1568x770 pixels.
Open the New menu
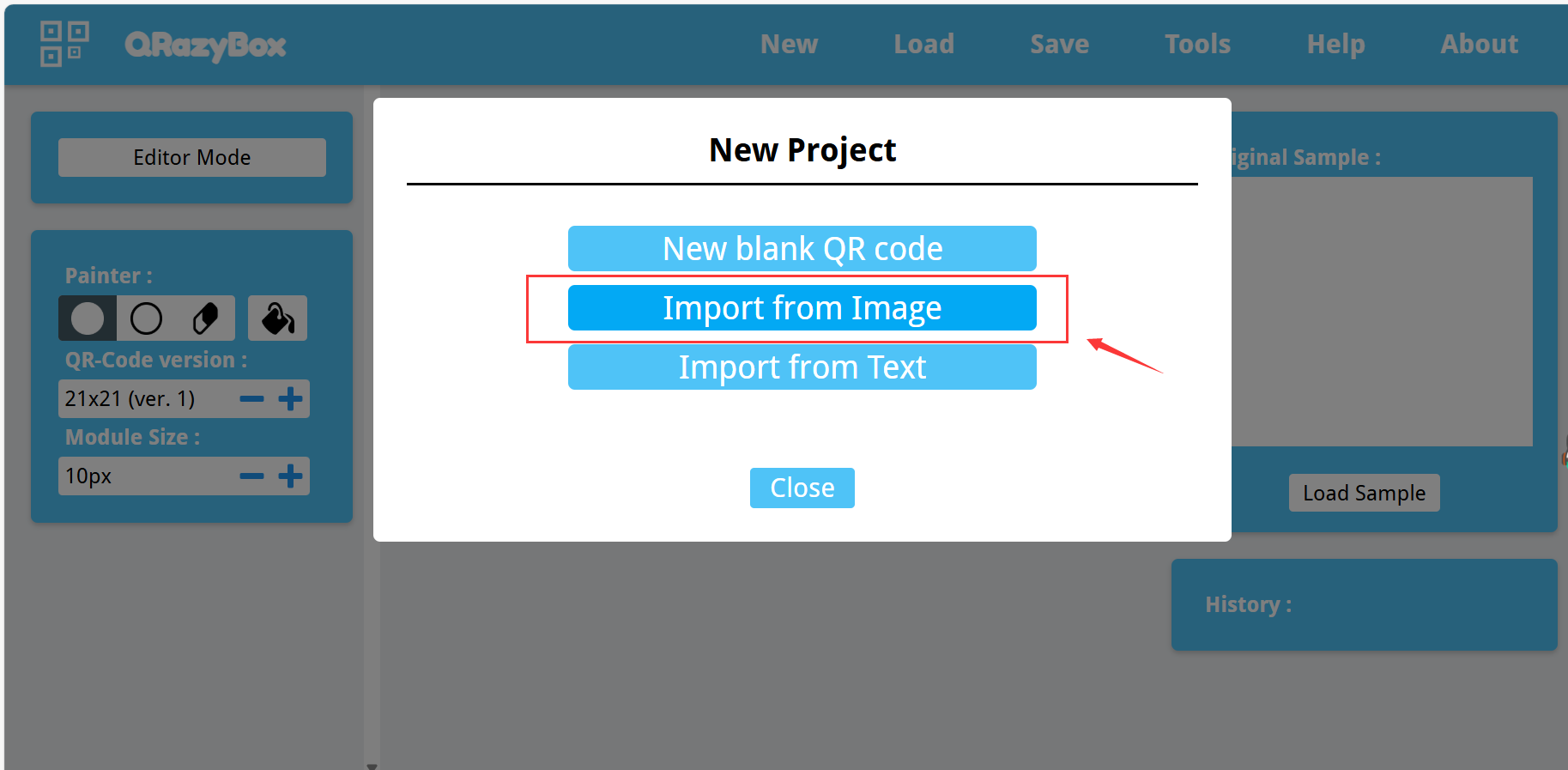pyautogui.click(x=789, y=44)
